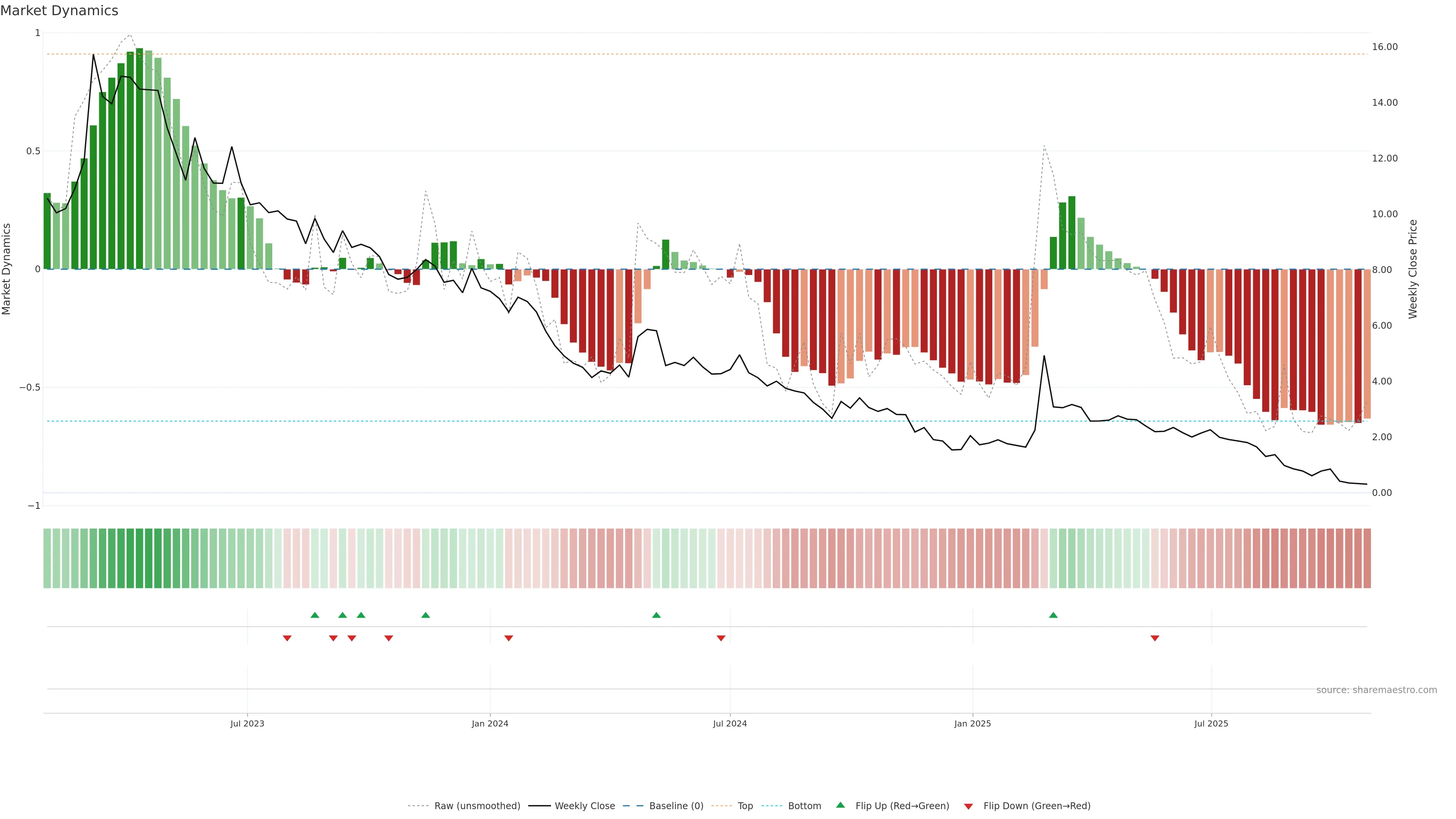Click the leftmost red flip-down triangle marker

(287, 638)
